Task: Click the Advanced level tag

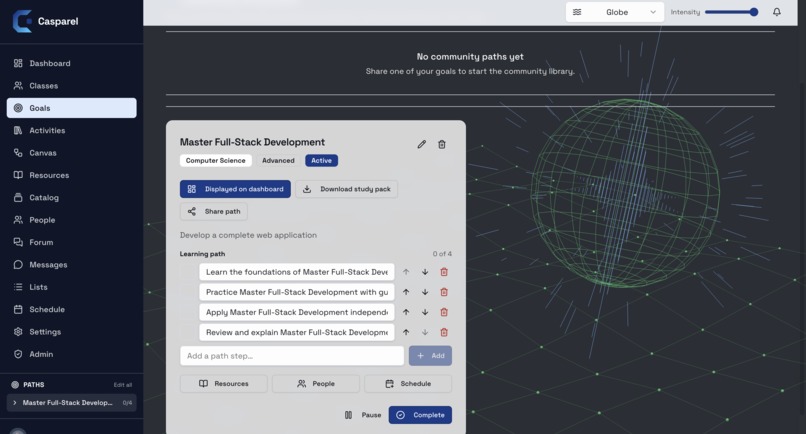Action: click(x=278, y=160)
